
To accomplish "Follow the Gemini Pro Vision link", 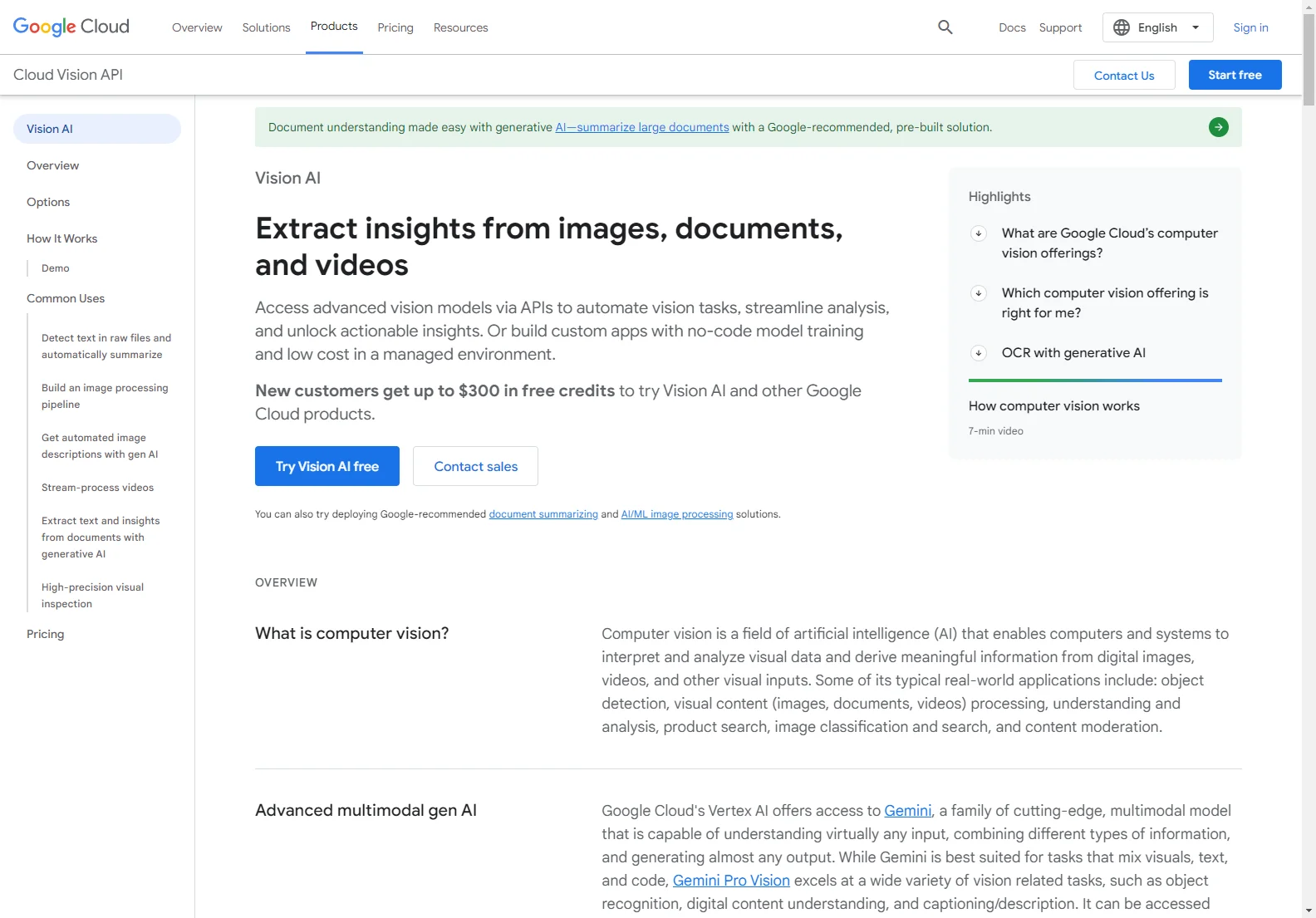I will point(731,881).
